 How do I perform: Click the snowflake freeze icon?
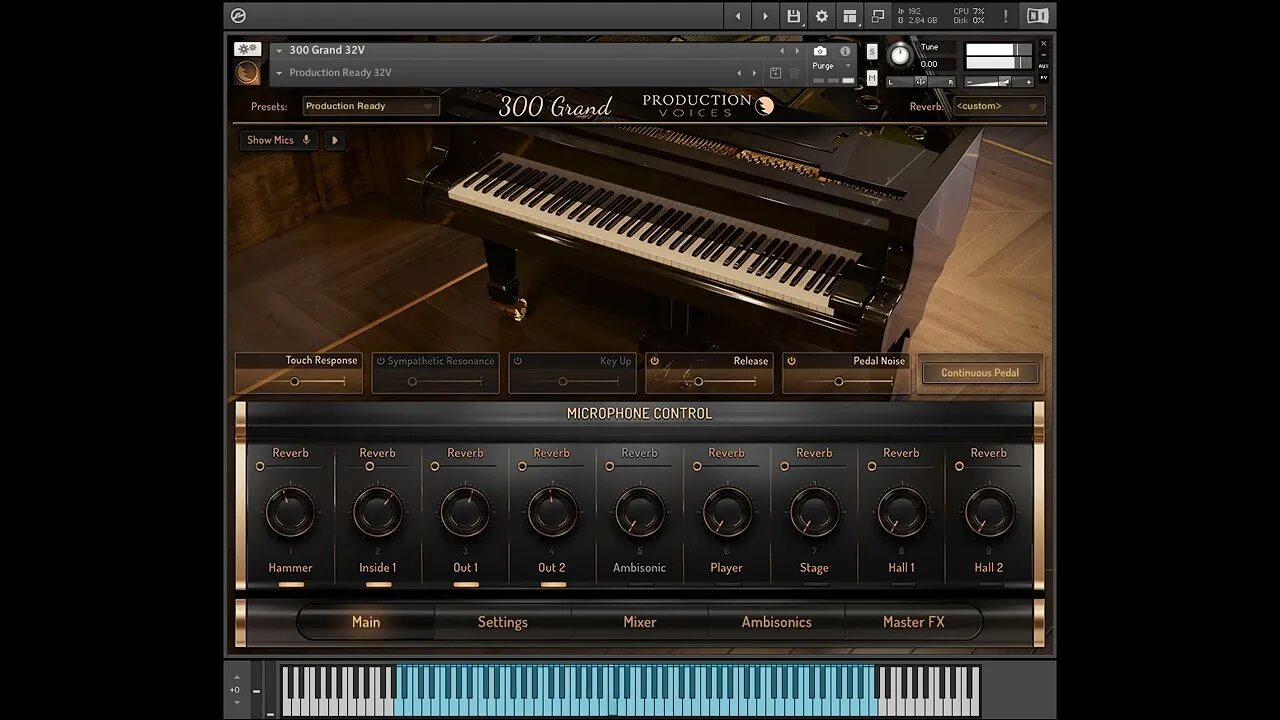pos(247,49)
